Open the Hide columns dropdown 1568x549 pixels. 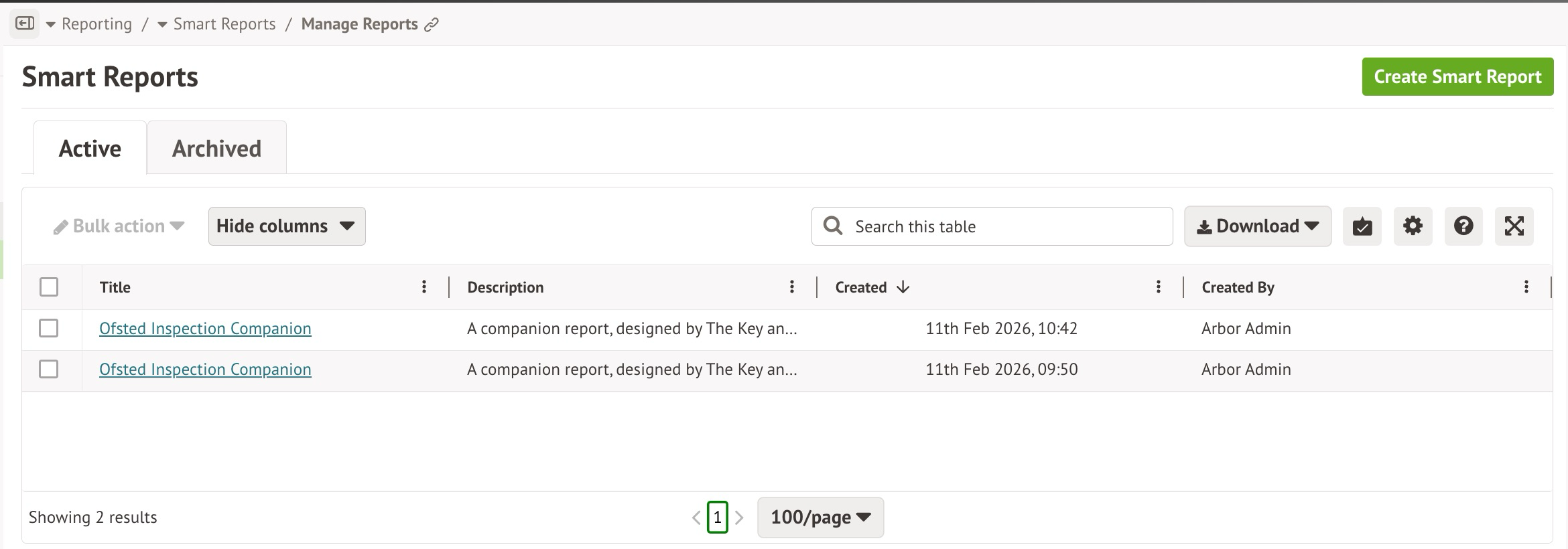pyautogui.click(x=286, y=226)
